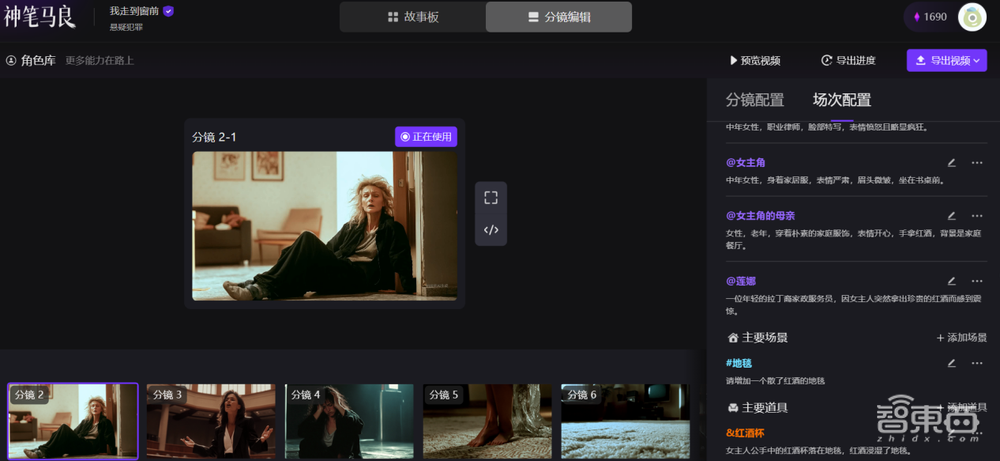
Task: Toggle the 正在使用 status on 分镜 2-1
Action: point(426,137)
